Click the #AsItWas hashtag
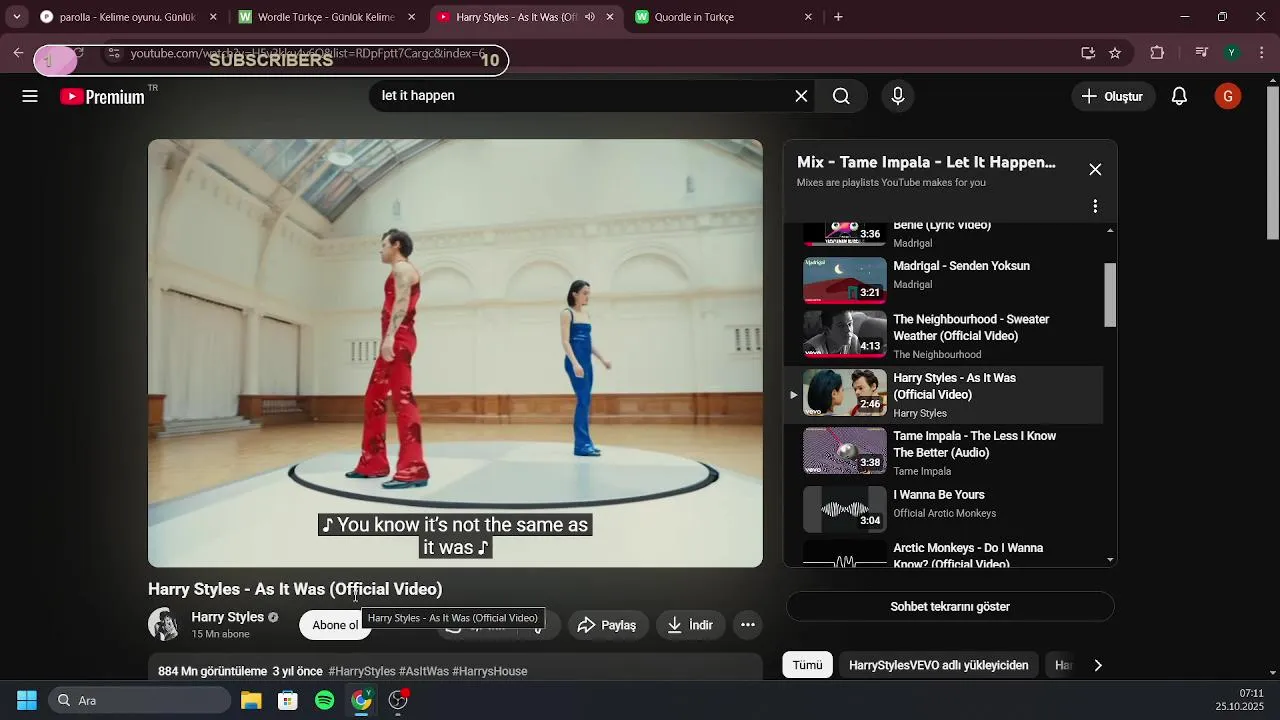1280x720 pixels. coord(424,671)
